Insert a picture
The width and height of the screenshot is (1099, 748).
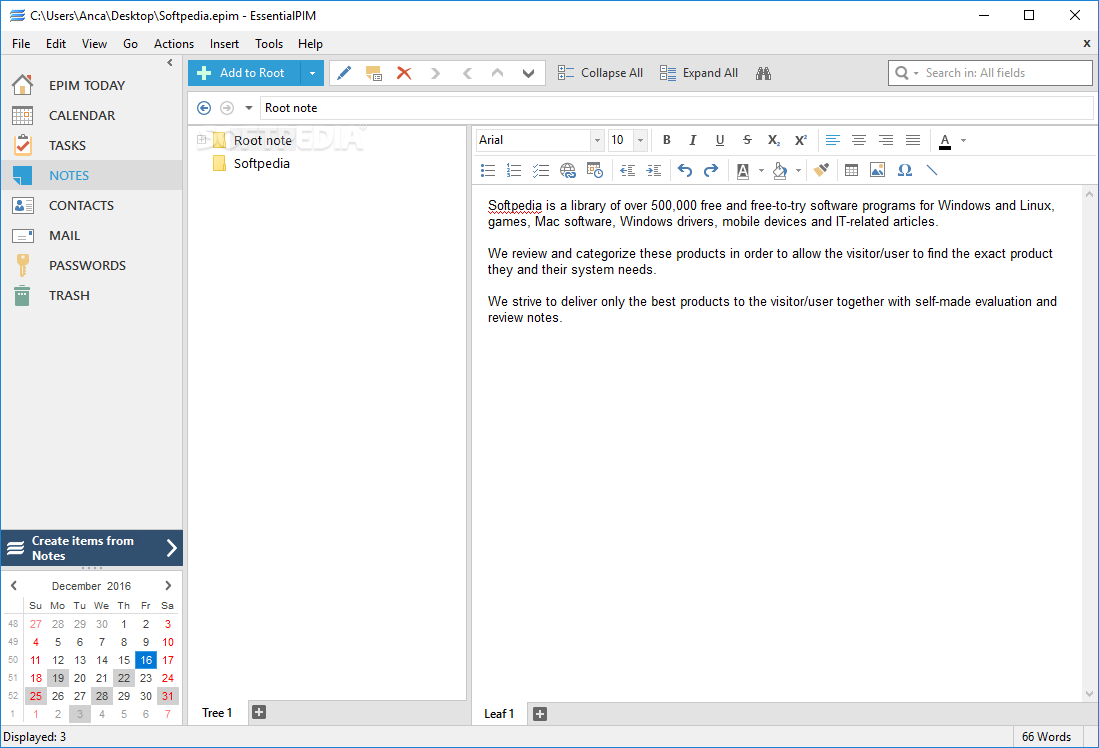click(x=878, y=170)
